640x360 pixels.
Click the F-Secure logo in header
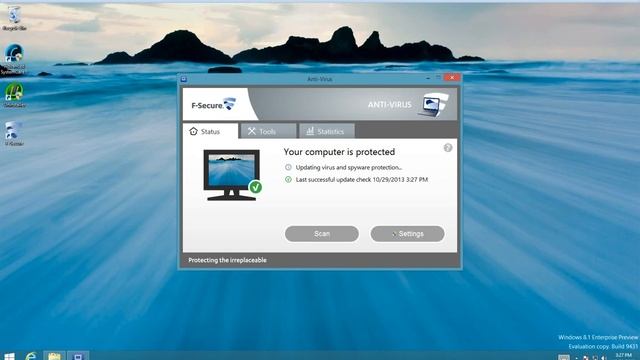(213, 105)
